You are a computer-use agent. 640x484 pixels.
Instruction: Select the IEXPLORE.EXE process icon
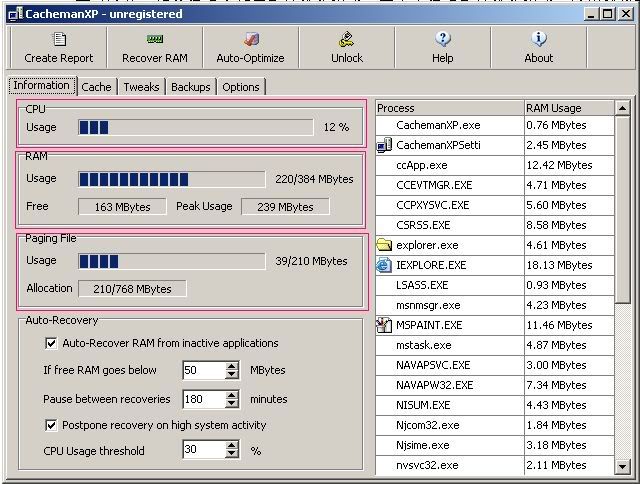point(385,265)
